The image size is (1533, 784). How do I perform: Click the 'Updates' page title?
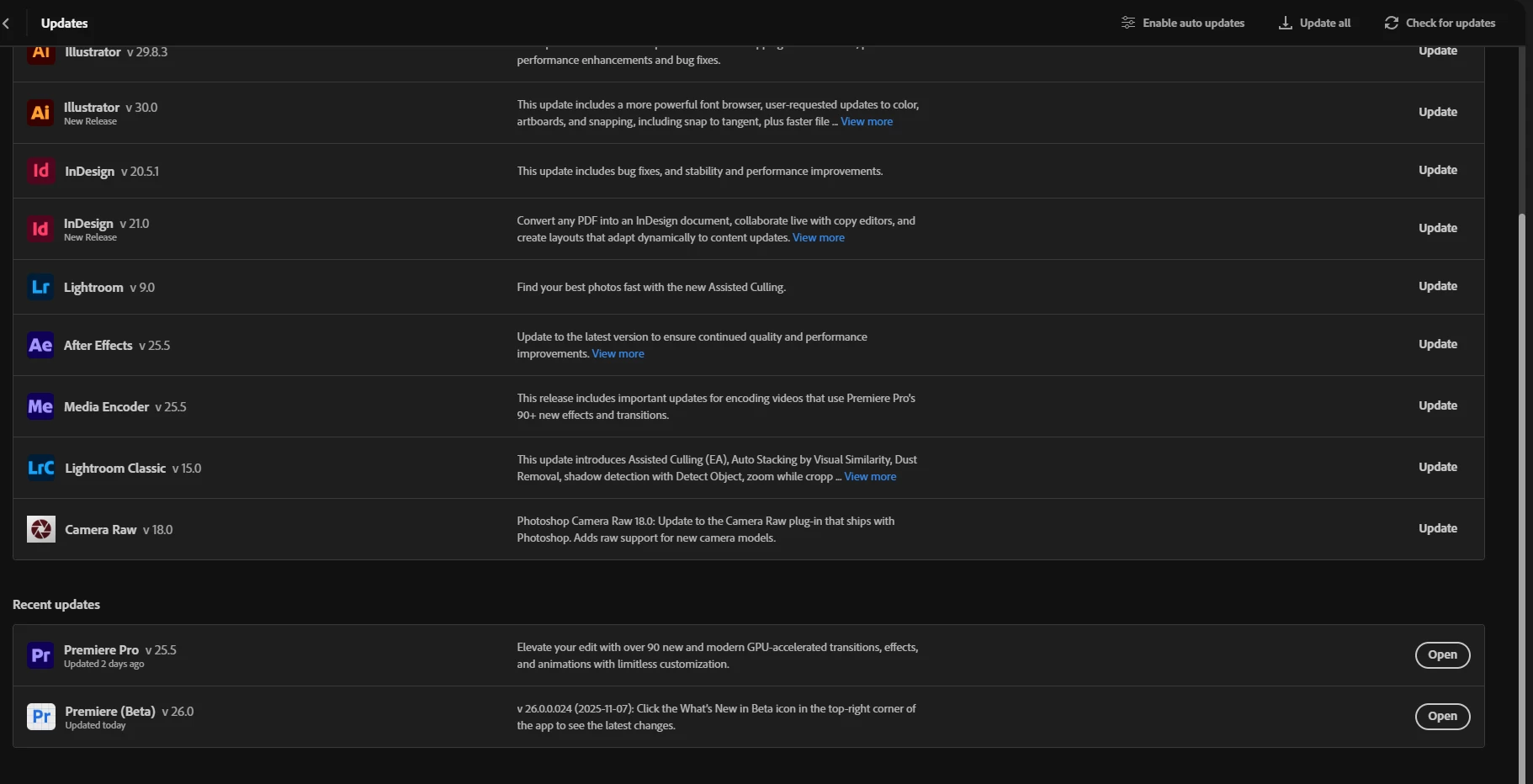(x=64, y=24)
